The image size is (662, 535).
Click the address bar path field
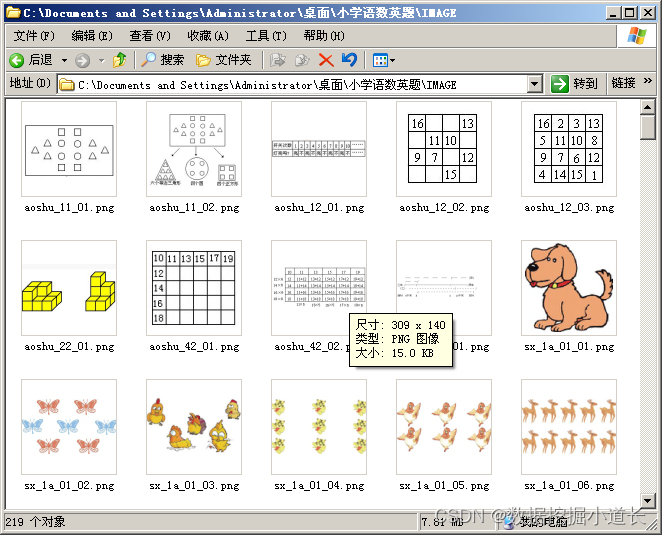[x=293, y=84]
